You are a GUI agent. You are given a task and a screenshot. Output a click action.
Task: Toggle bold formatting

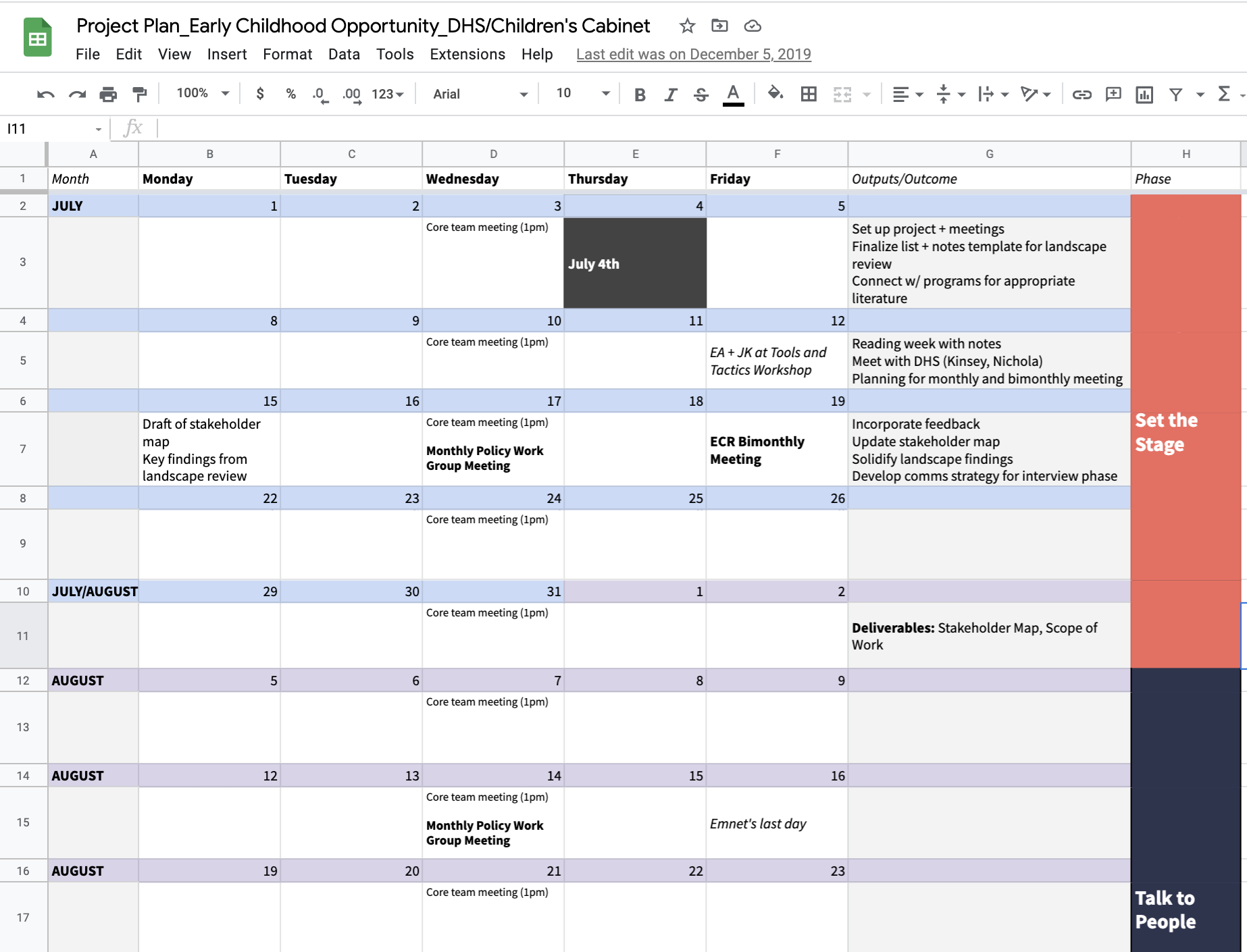coord(640,95)
